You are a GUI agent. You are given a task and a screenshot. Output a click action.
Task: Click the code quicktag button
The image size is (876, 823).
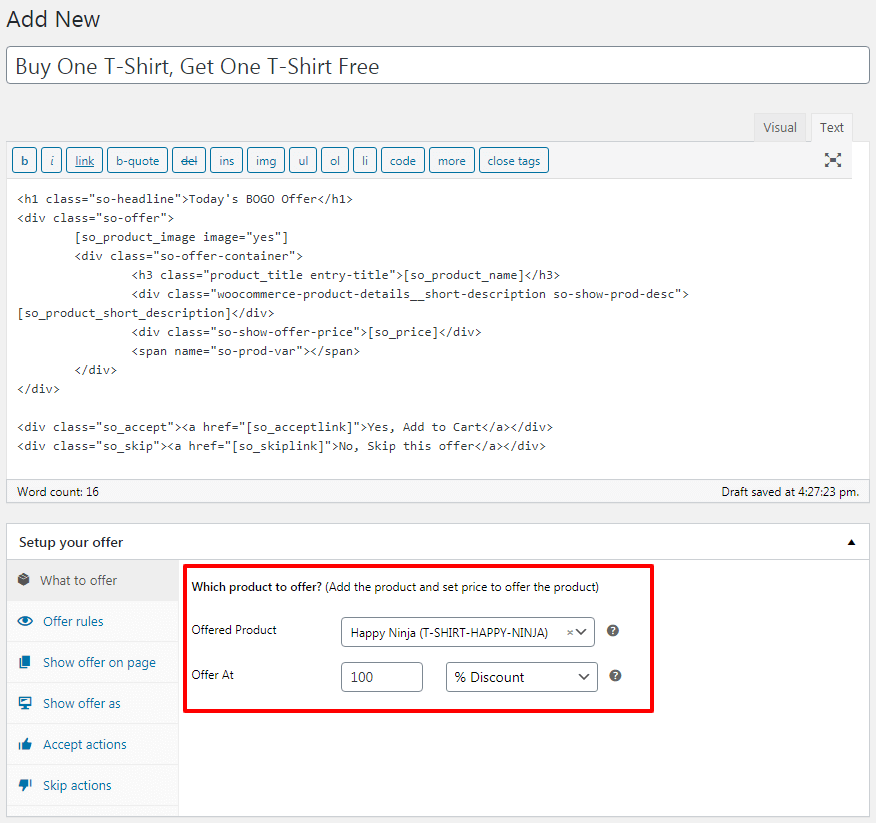(x=403, y=160)
